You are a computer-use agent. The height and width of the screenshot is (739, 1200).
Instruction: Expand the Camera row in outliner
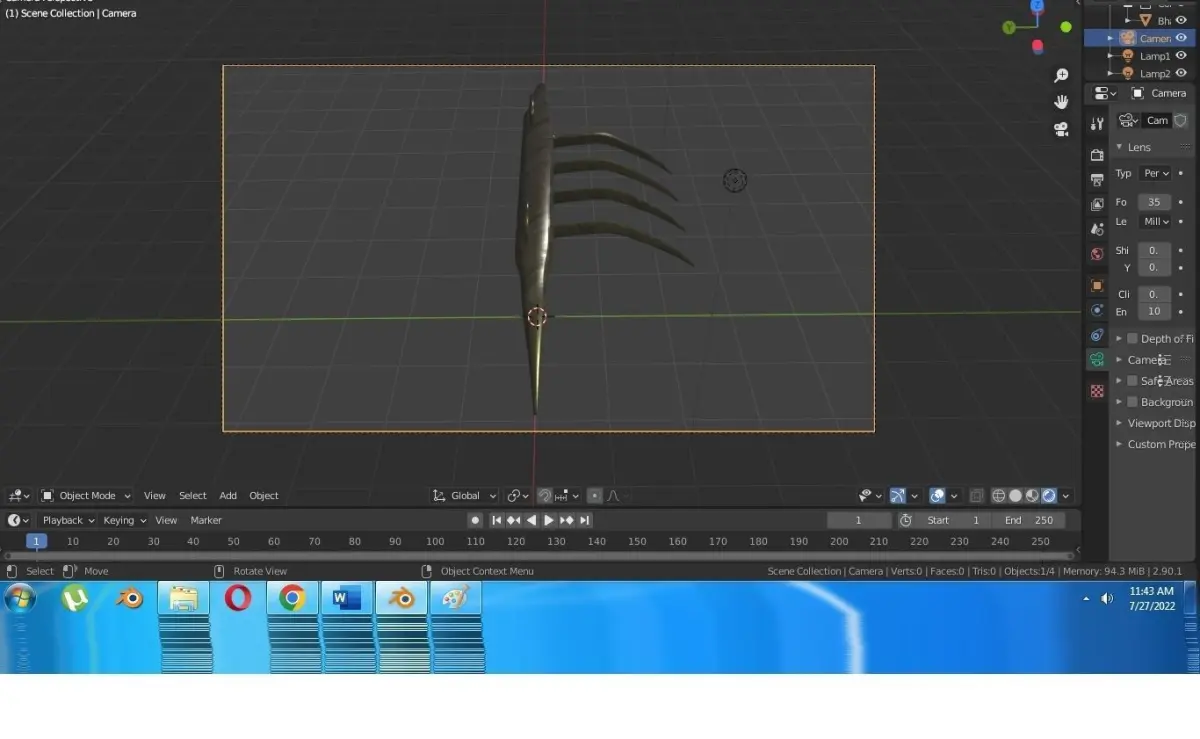coord(1110,38)
